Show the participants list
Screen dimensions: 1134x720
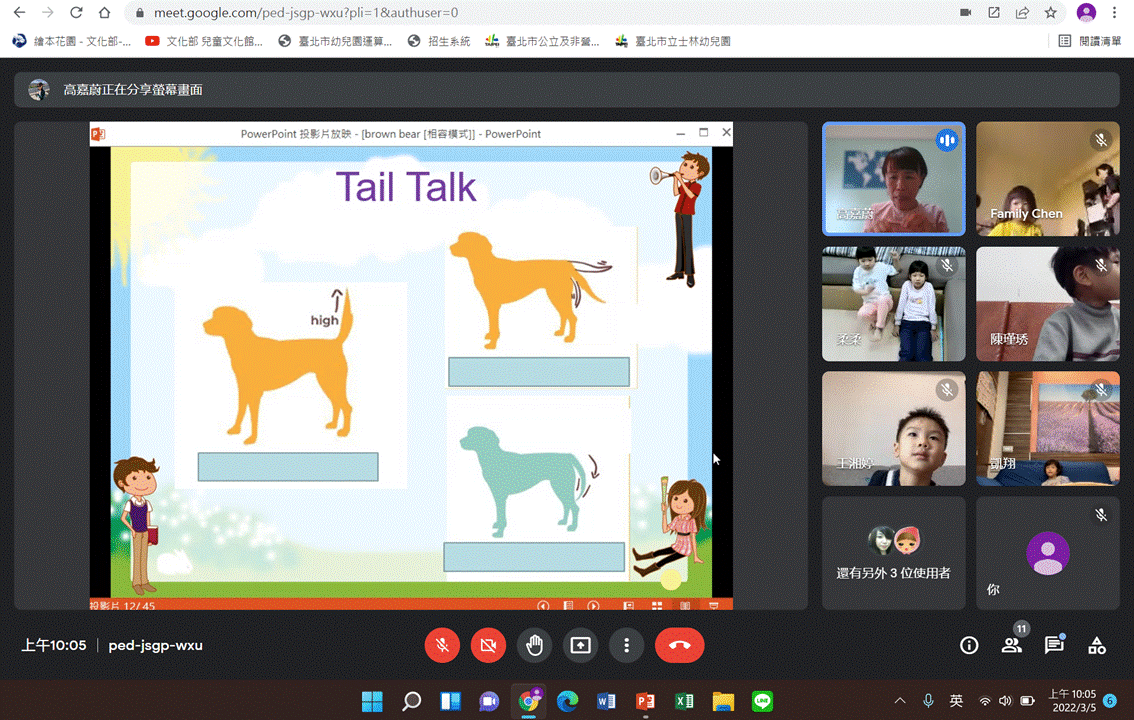[1011, 646]
